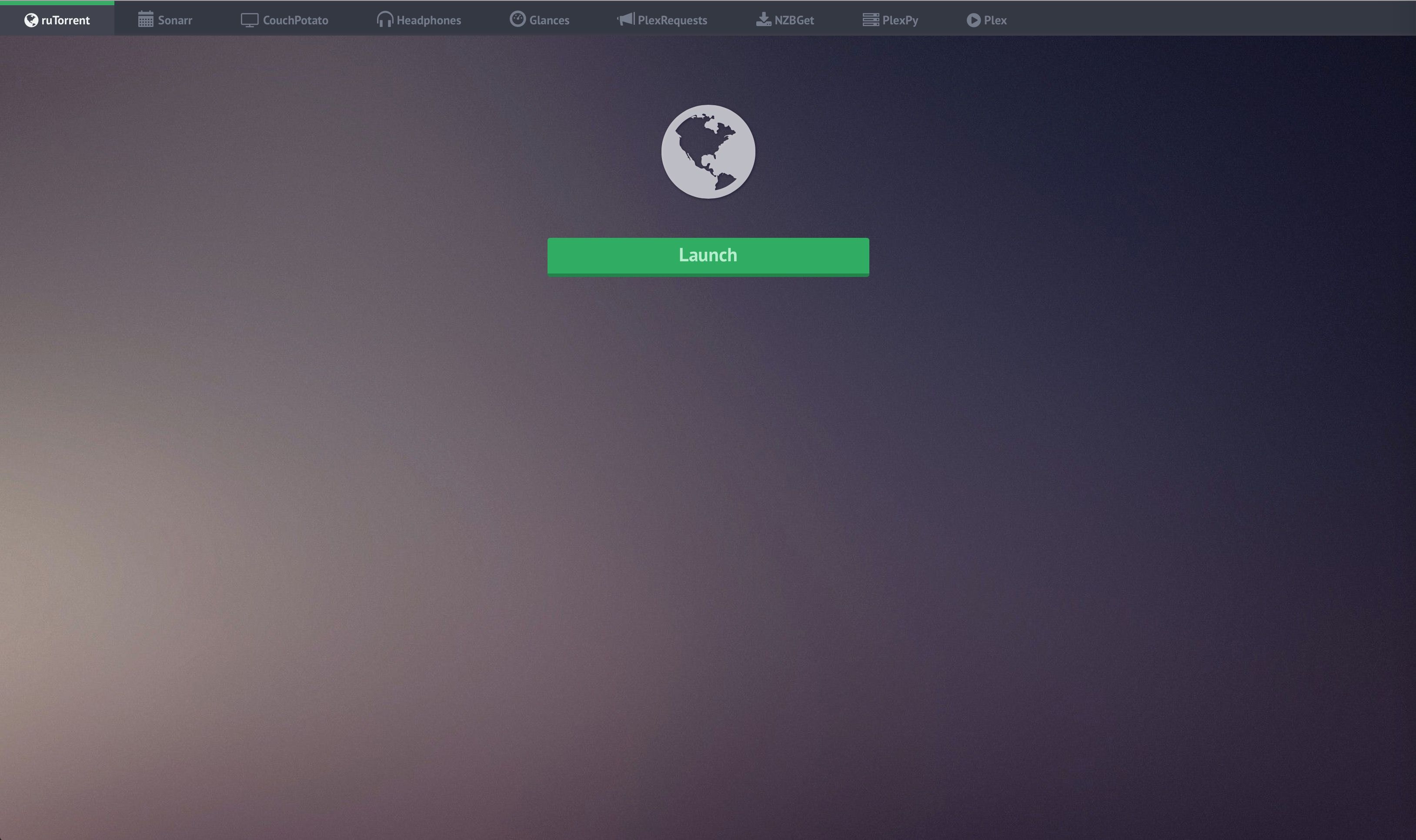Click the NZBGet download icon
The image size is (1416, 840).
(x=763, y=20)
